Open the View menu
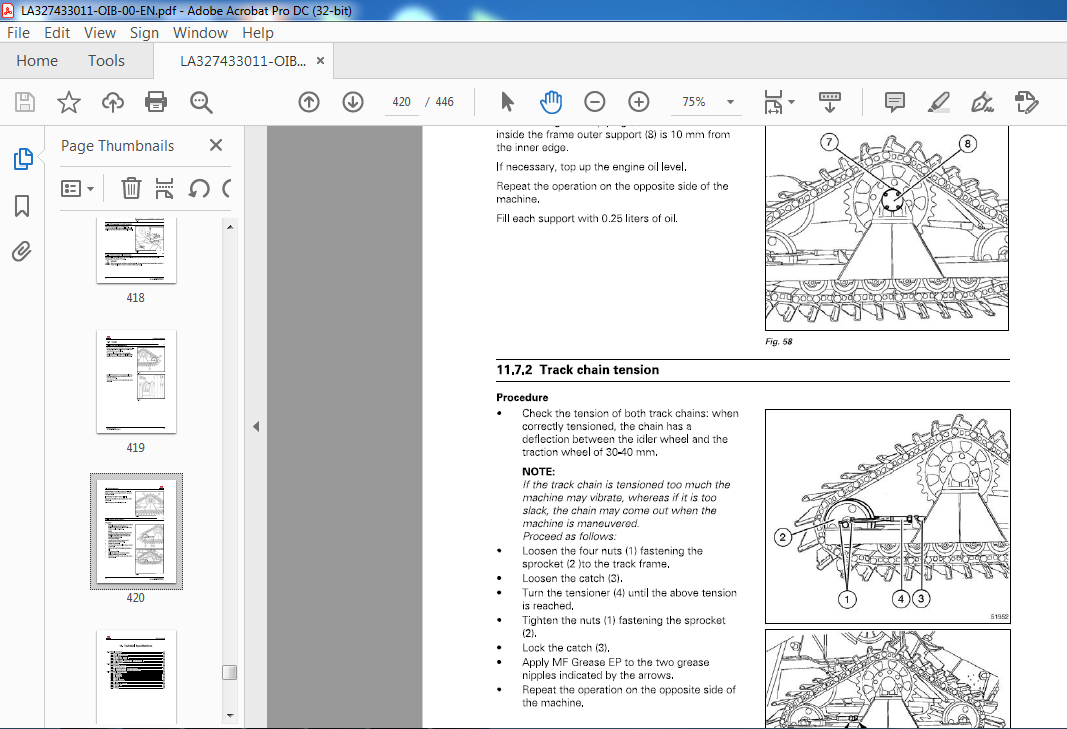1067x729 pixels. pos(100,33)
